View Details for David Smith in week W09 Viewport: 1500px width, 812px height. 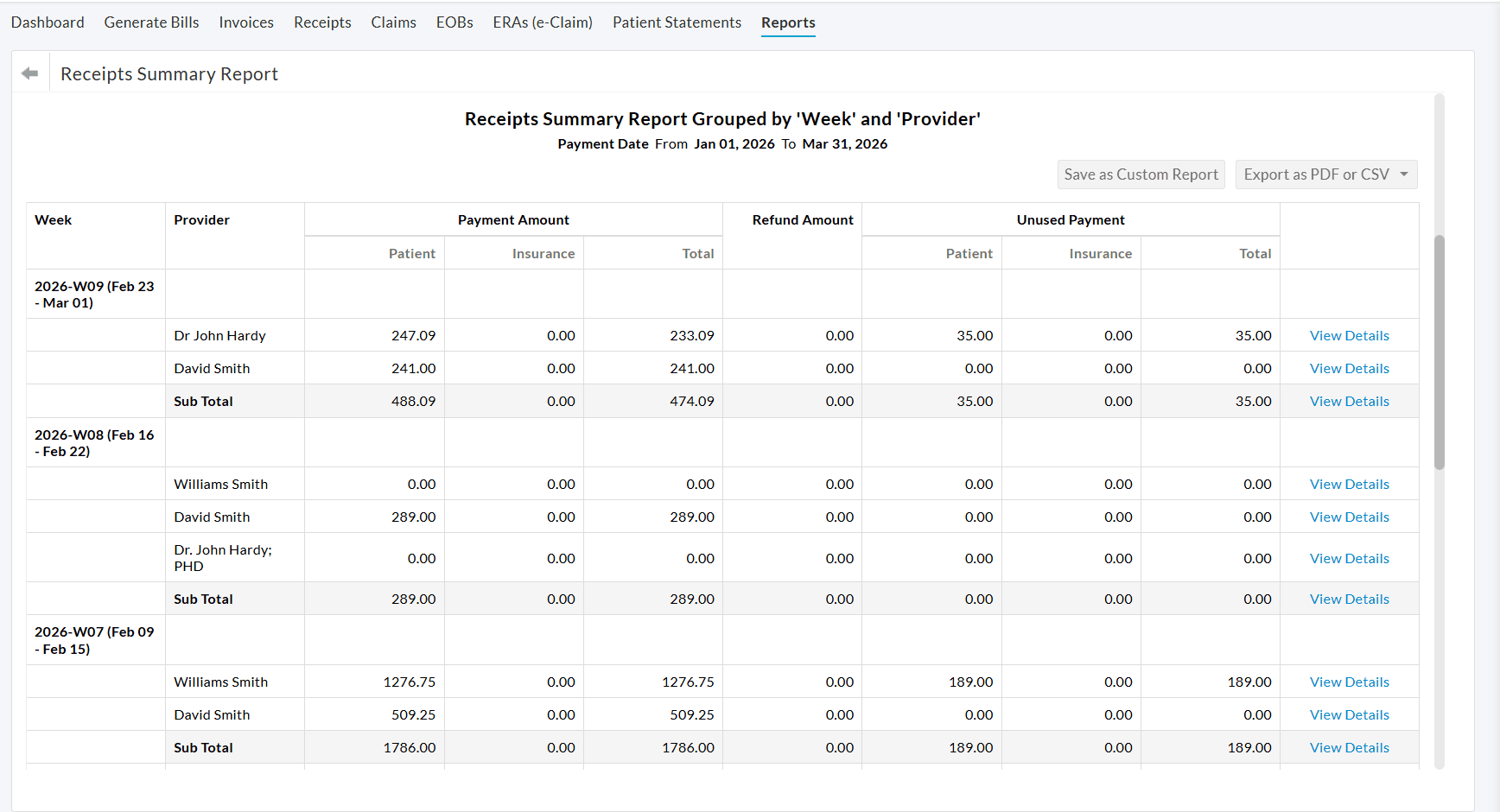click(1349, 368)
